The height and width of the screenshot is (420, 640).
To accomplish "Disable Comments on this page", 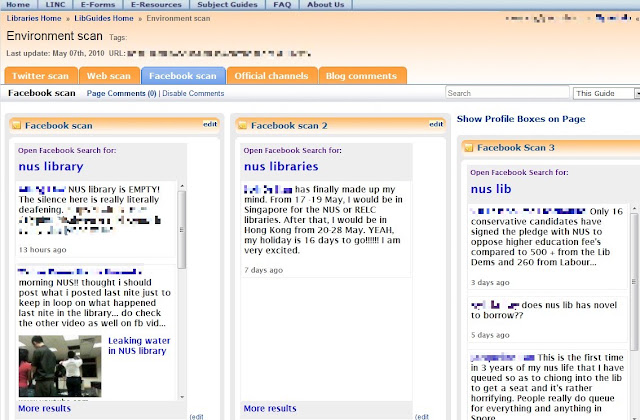I will click(193, 93).
